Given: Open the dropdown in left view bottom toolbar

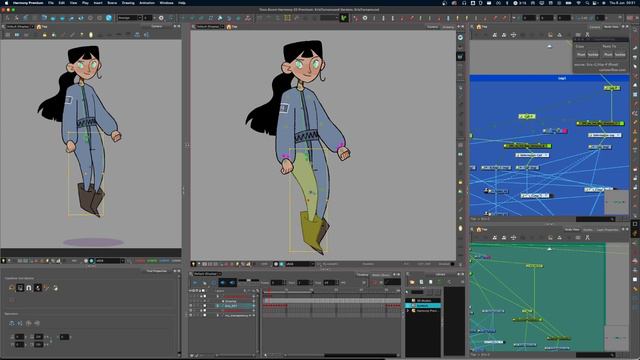Looking at the screenshot, I should pos(109,260).
